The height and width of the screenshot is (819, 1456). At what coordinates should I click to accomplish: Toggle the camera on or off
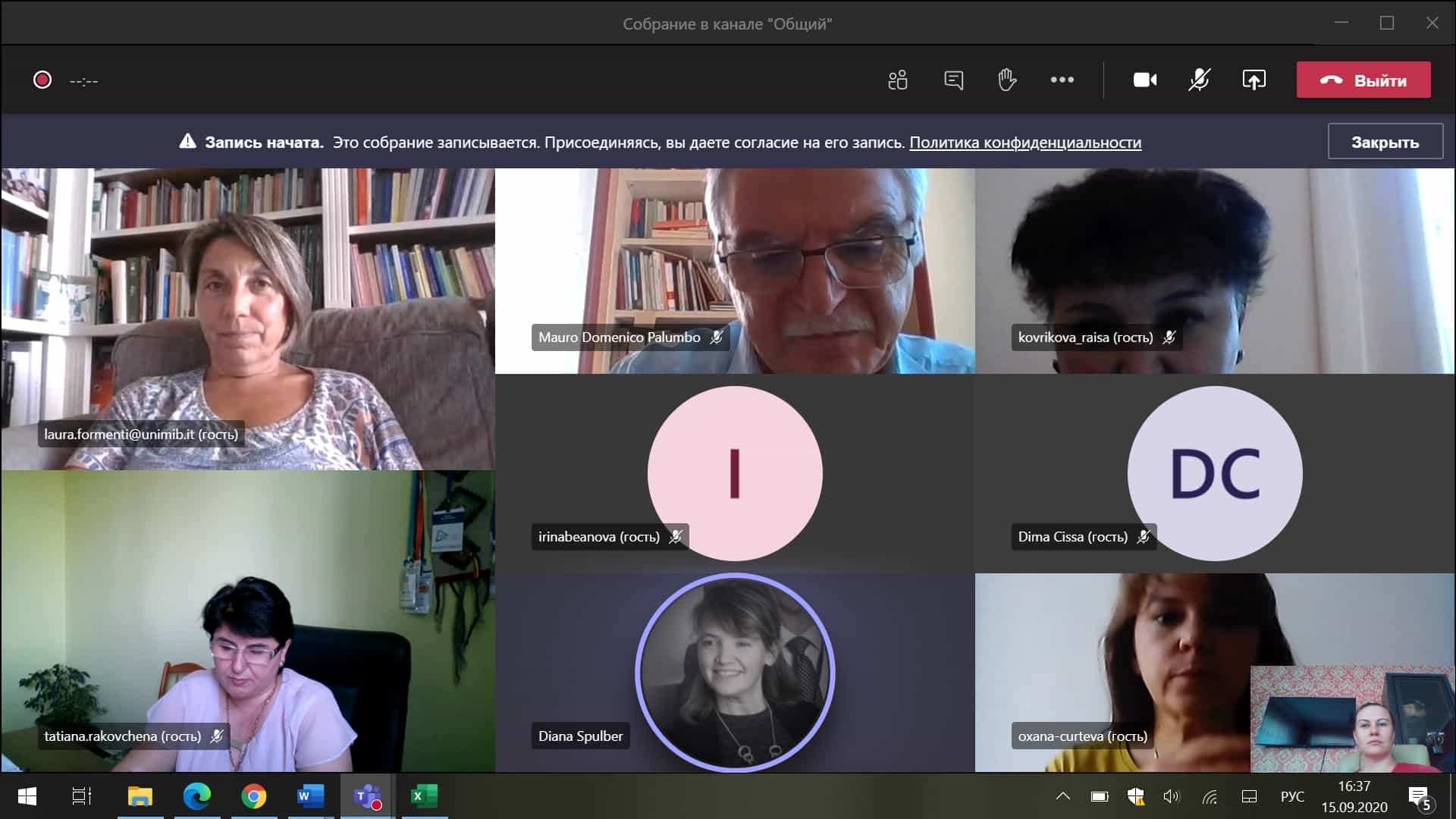1145,80
